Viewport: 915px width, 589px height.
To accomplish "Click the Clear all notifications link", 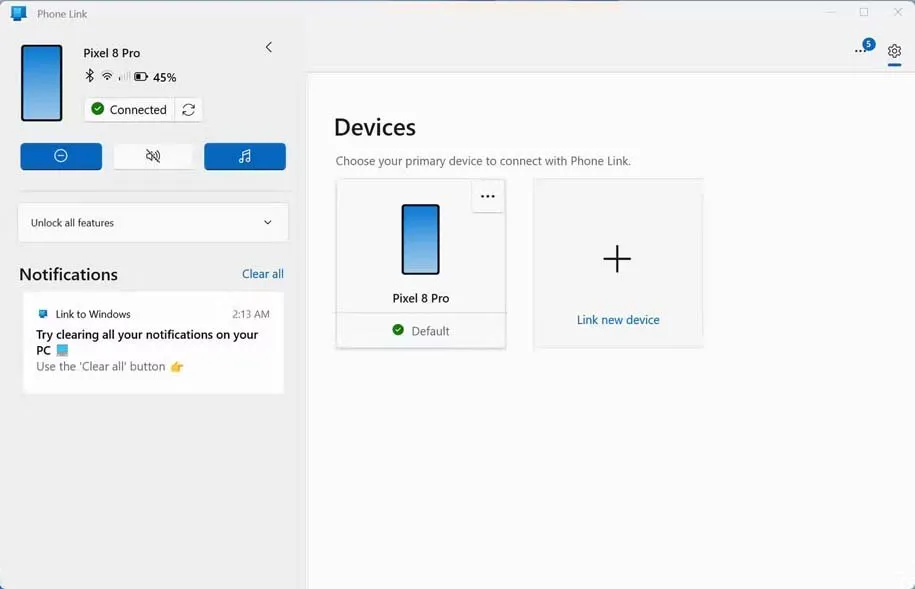I will click(262, 274).
